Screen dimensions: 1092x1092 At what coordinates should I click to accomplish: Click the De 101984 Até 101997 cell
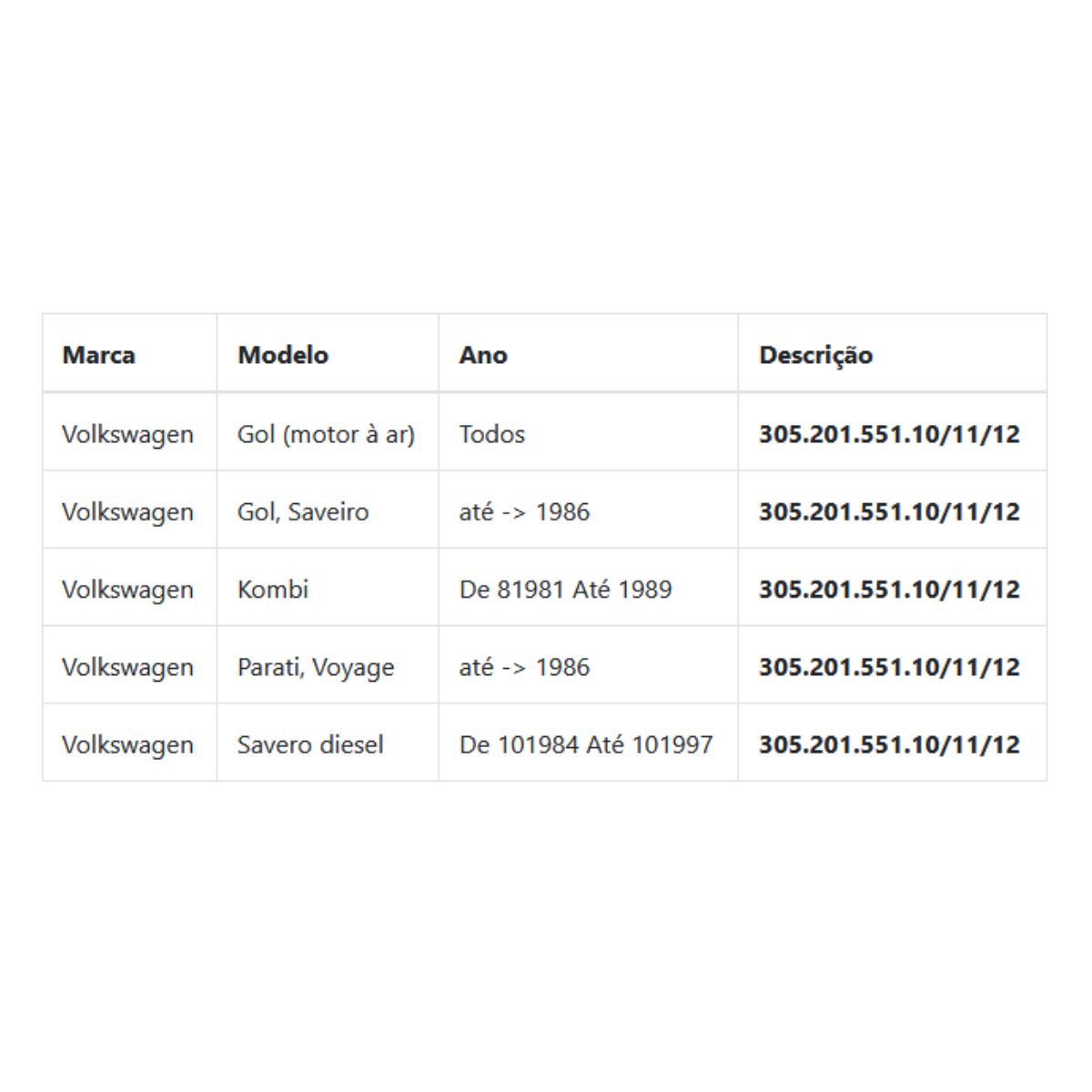[588, 743]
